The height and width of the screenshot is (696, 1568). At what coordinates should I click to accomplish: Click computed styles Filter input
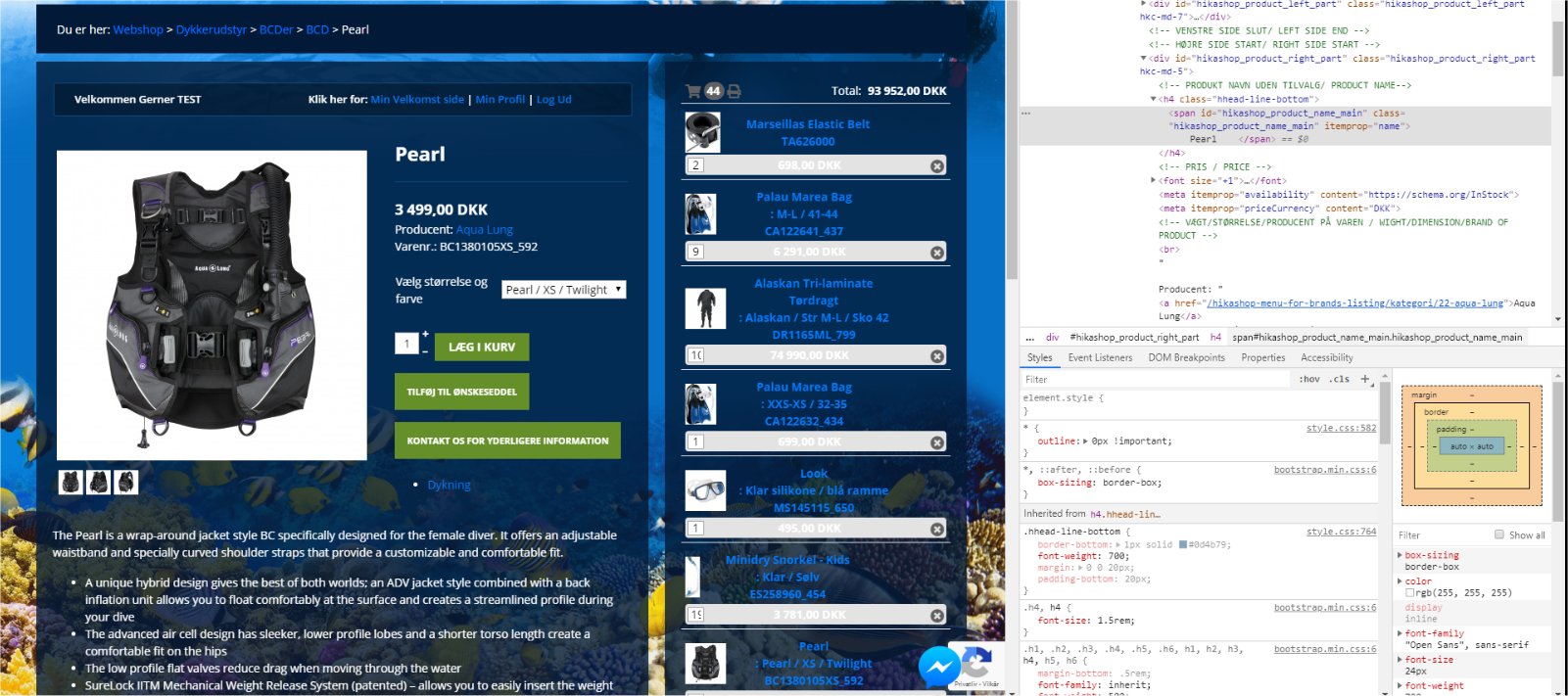pyautogui.click(x=1440, y=535)
